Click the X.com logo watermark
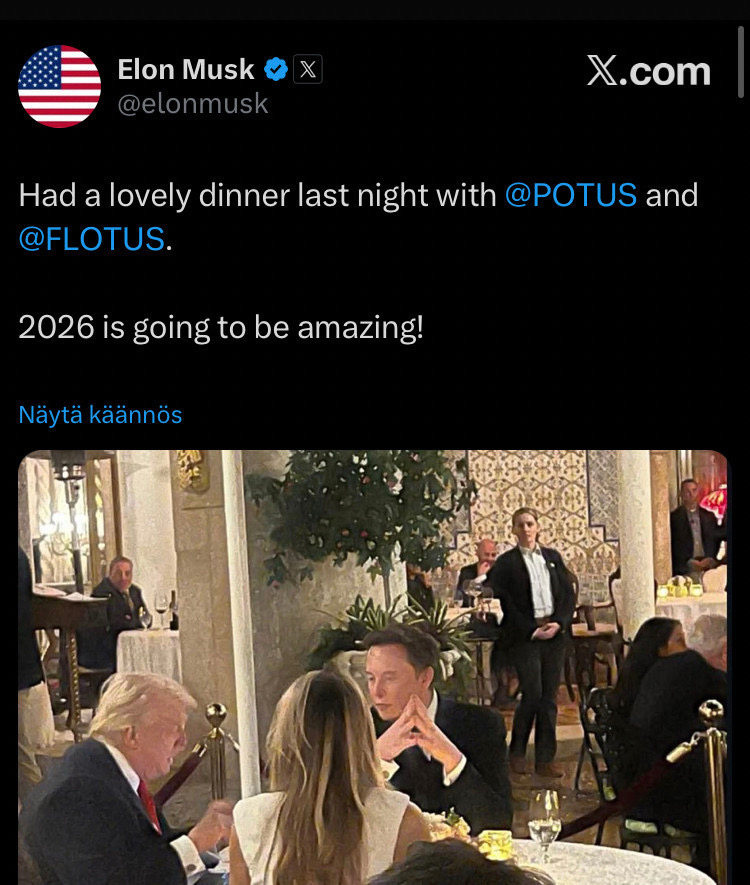The width and height of the screenshot is (750, 885). (x=648, y=71)
